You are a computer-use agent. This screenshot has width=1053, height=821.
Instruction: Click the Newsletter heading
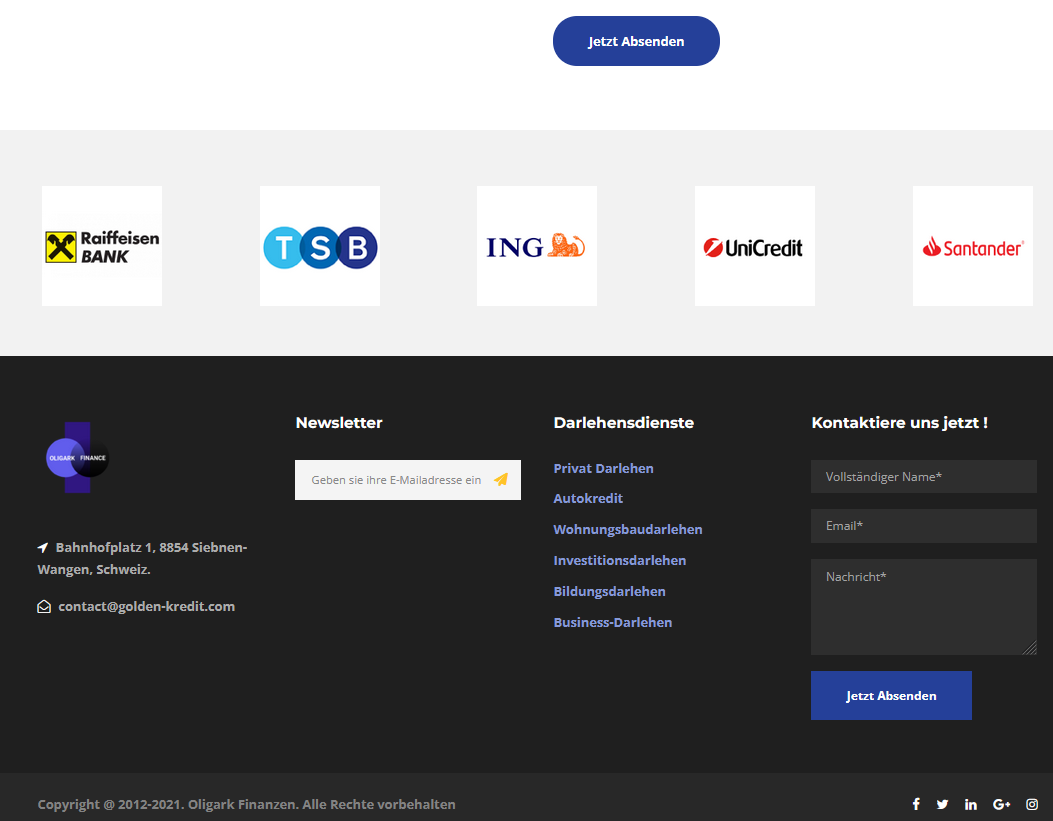click(339, 422)
